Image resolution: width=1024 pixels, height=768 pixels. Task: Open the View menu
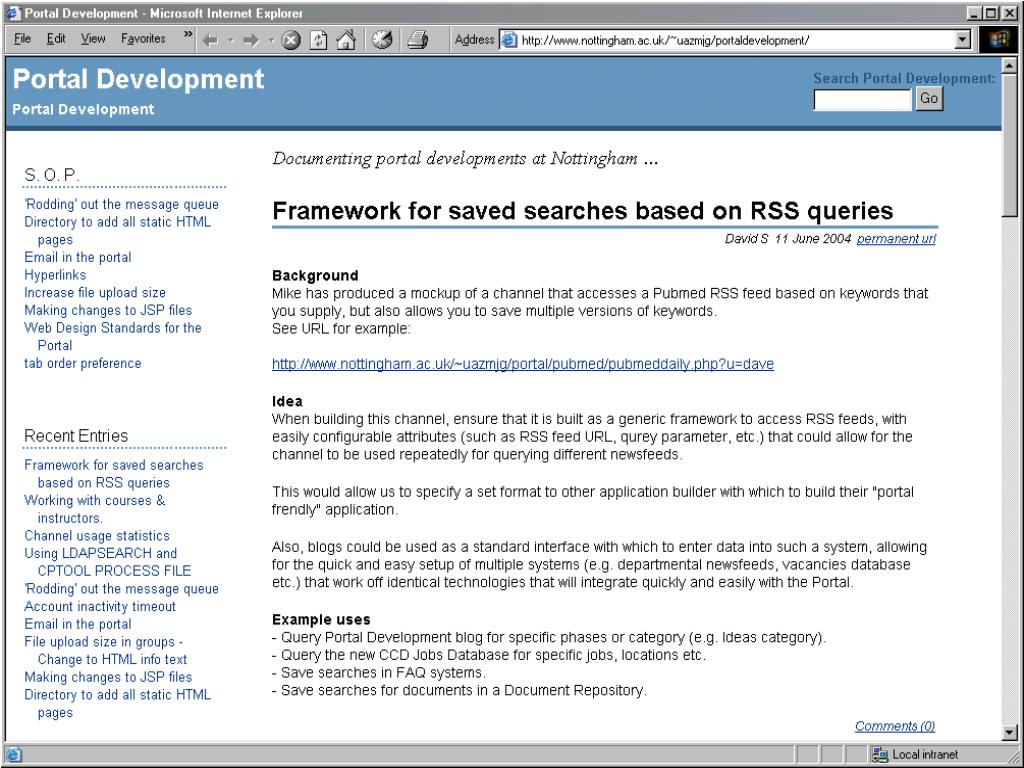pos(93,39)
